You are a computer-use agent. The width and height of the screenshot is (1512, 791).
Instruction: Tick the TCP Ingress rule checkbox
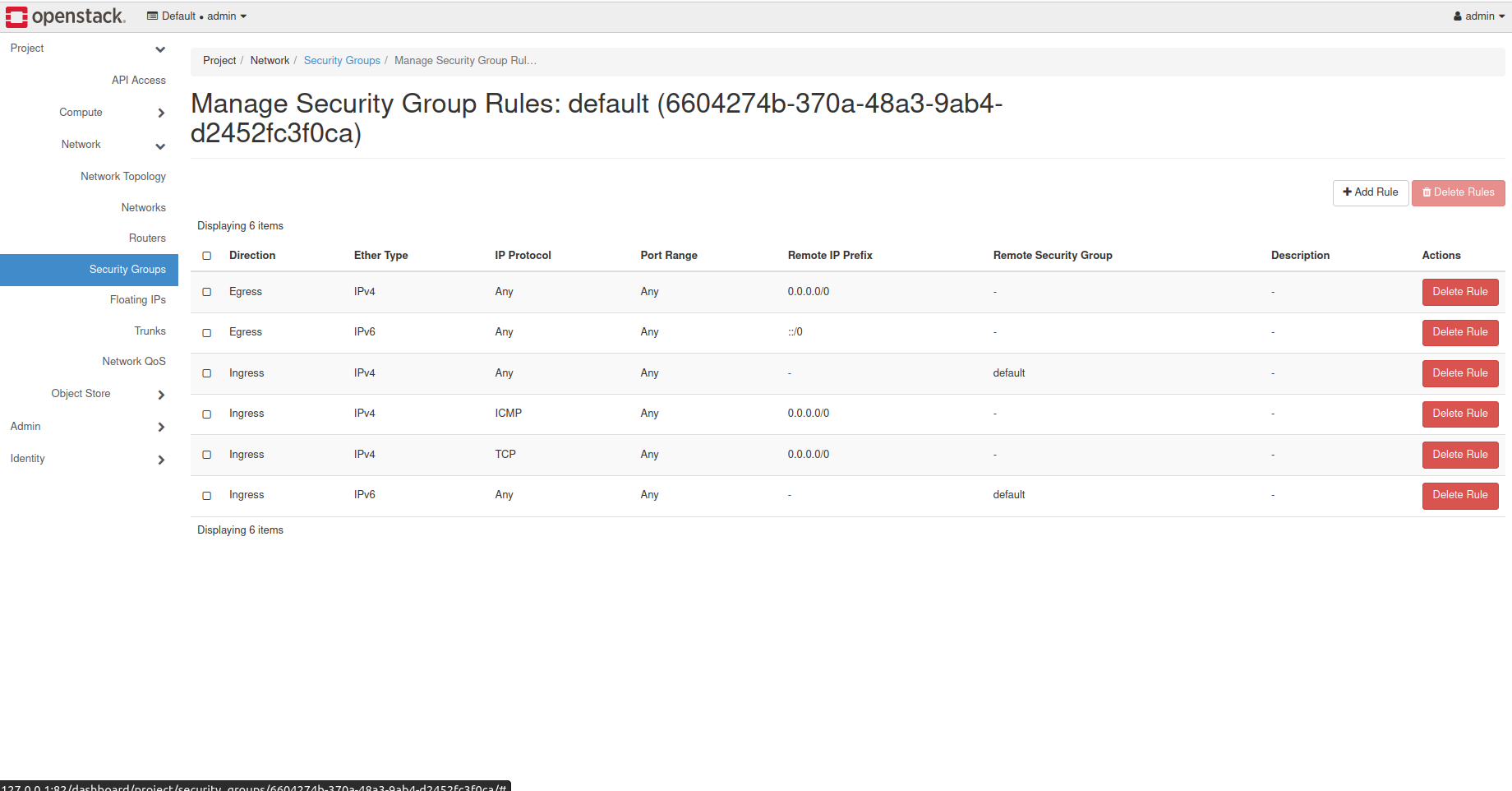click(207, 455)
